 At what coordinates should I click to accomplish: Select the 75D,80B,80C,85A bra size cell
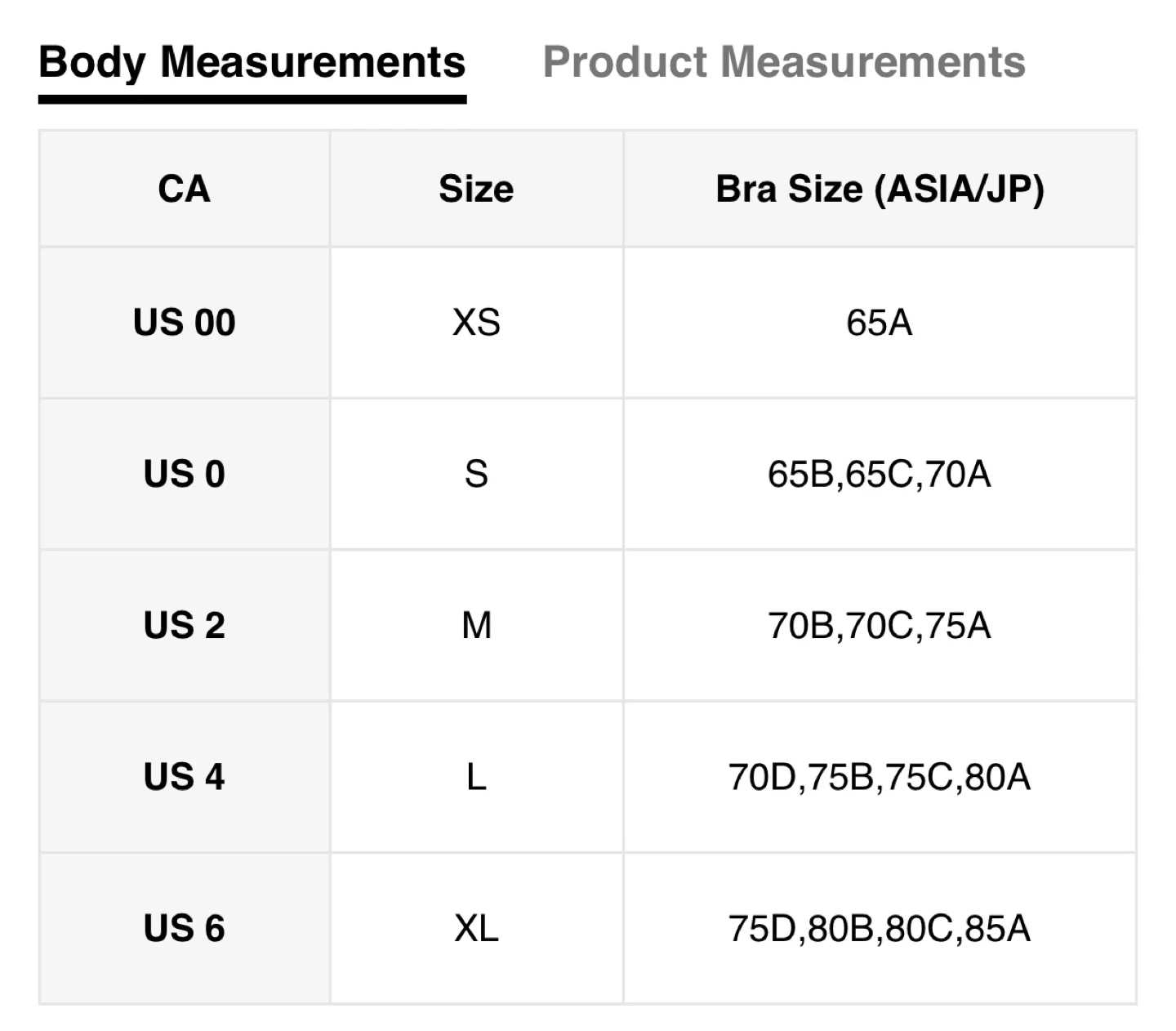880,929
